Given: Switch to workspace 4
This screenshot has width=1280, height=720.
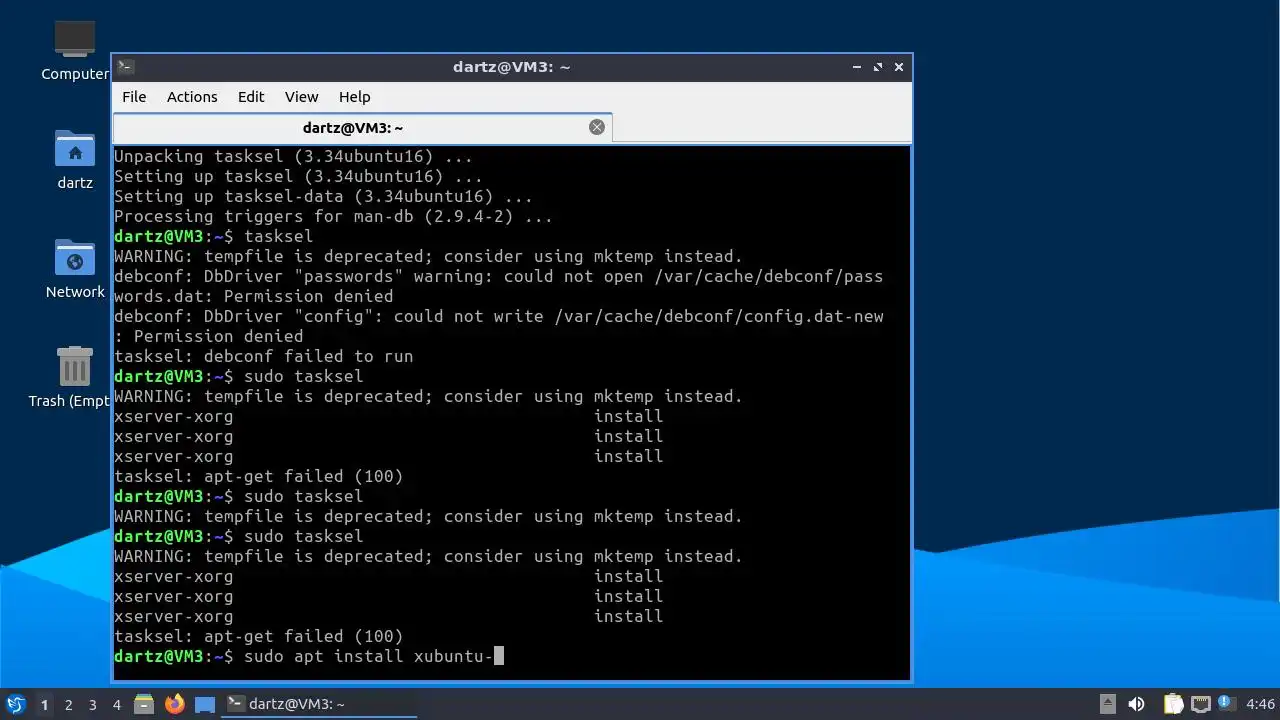Looking at the screenshot, I should coord(117,705).
